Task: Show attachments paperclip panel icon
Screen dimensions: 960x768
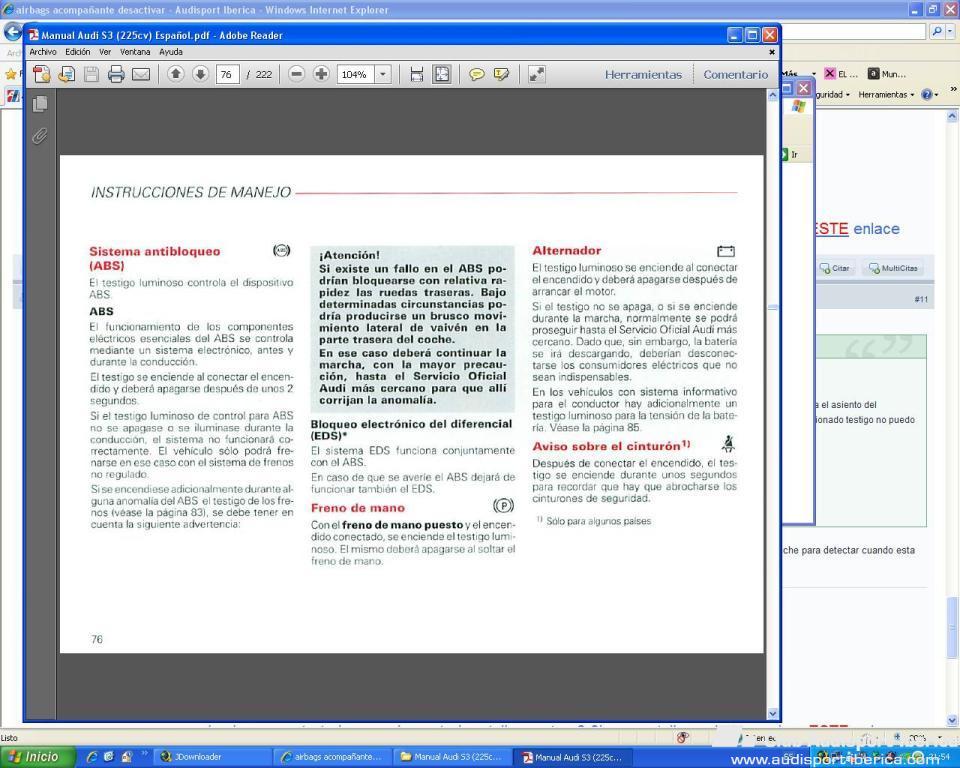Action: click(40, 135)
